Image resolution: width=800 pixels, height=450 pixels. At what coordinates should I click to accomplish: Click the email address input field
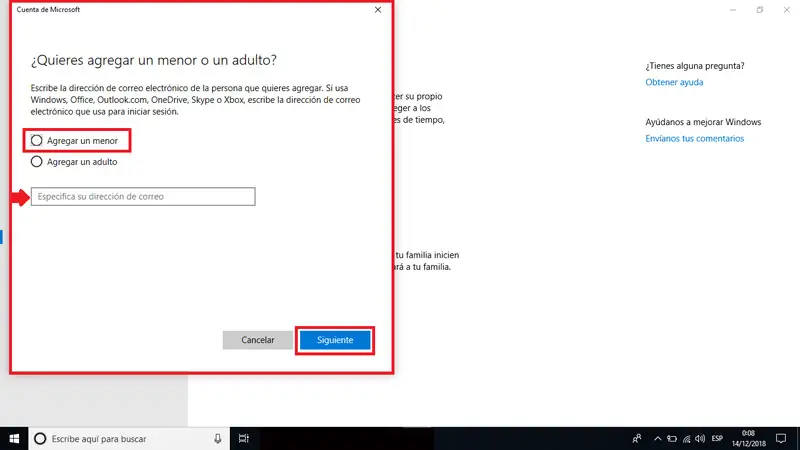[x=143, y=196]
